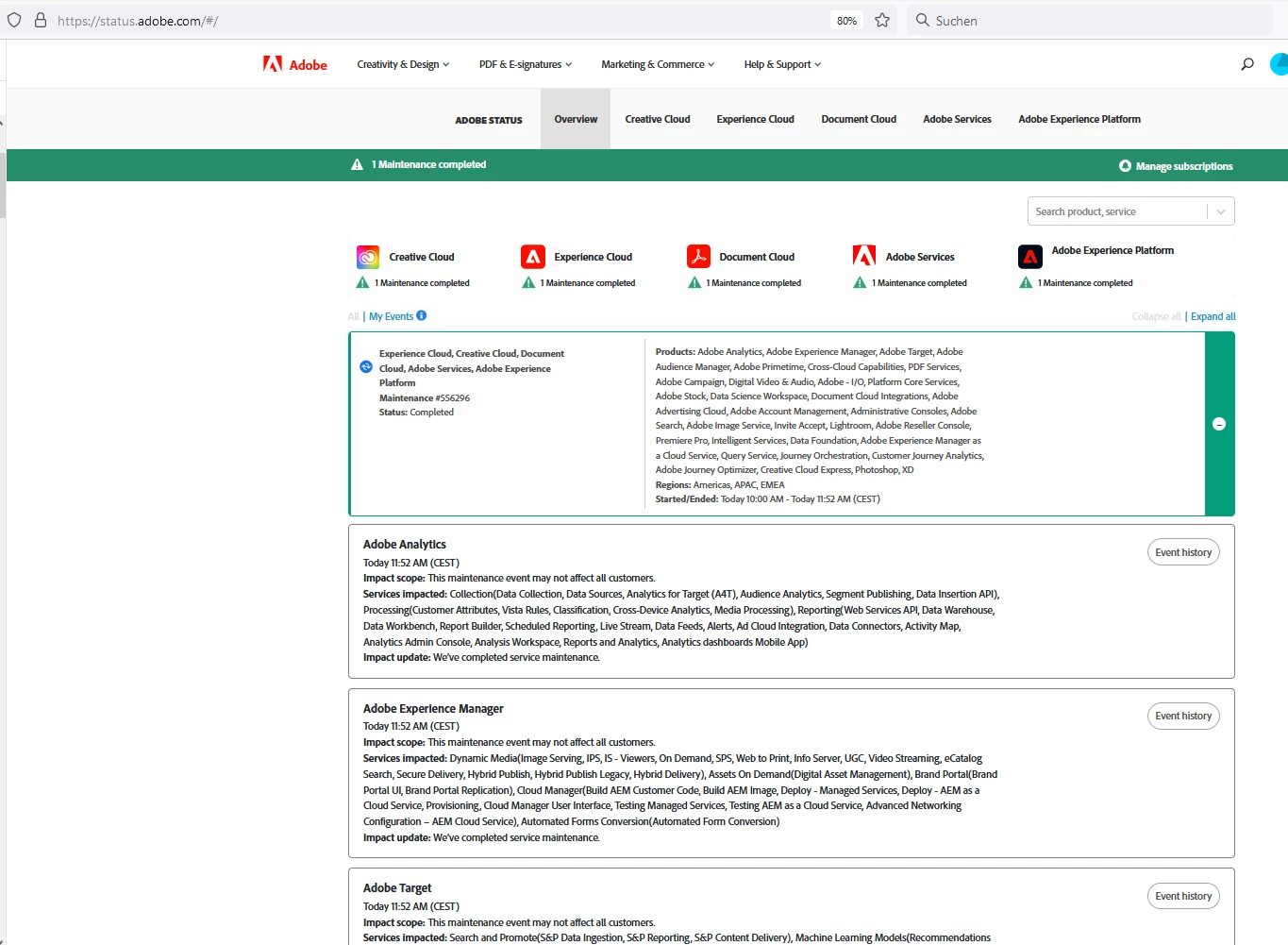Viewport: 1288px width, 945px height.
Task: Click the 'Adobe Experience Manager' card heading
Action: click(433, 708)
